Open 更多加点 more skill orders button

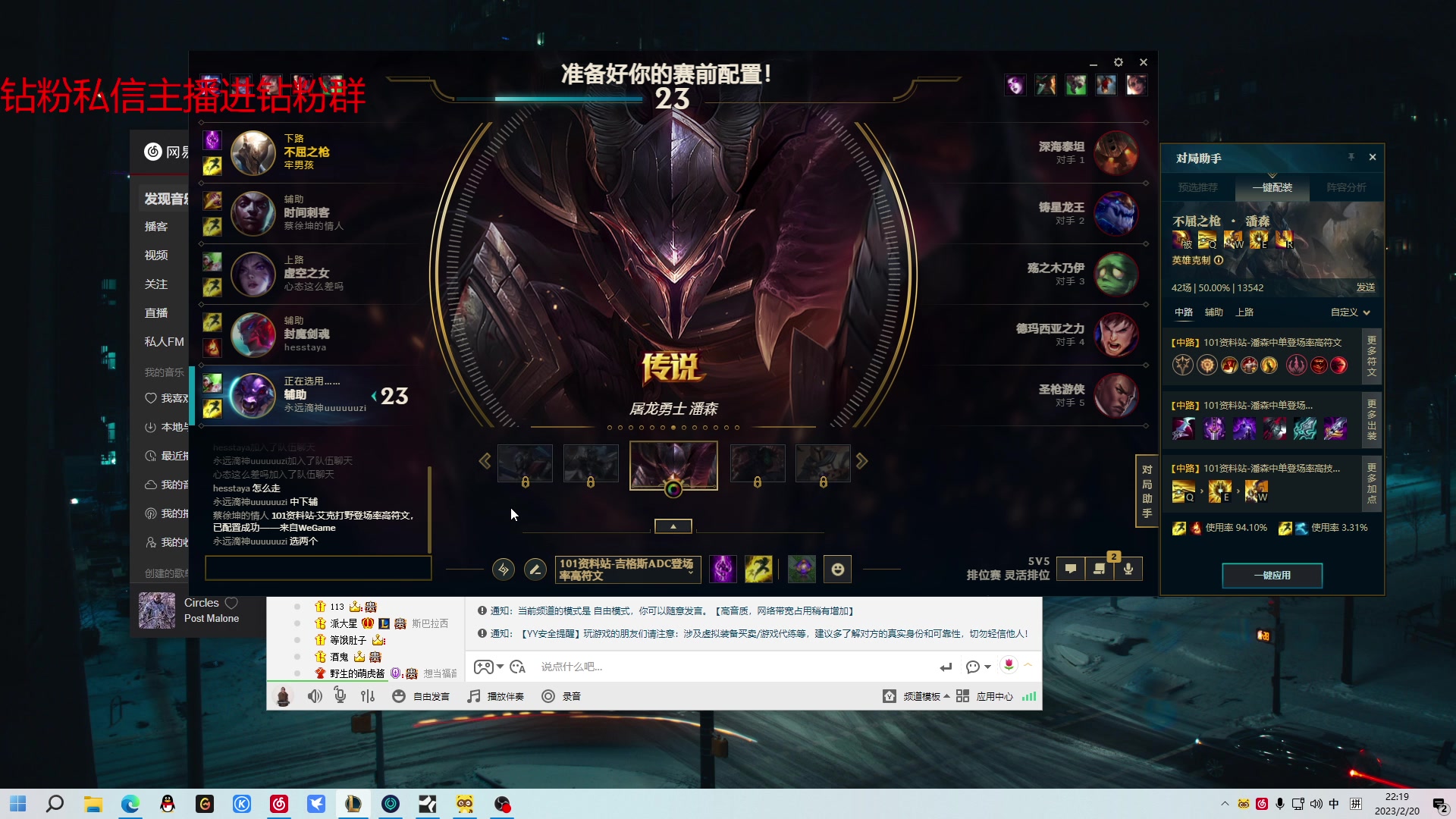coord(1372,482)
